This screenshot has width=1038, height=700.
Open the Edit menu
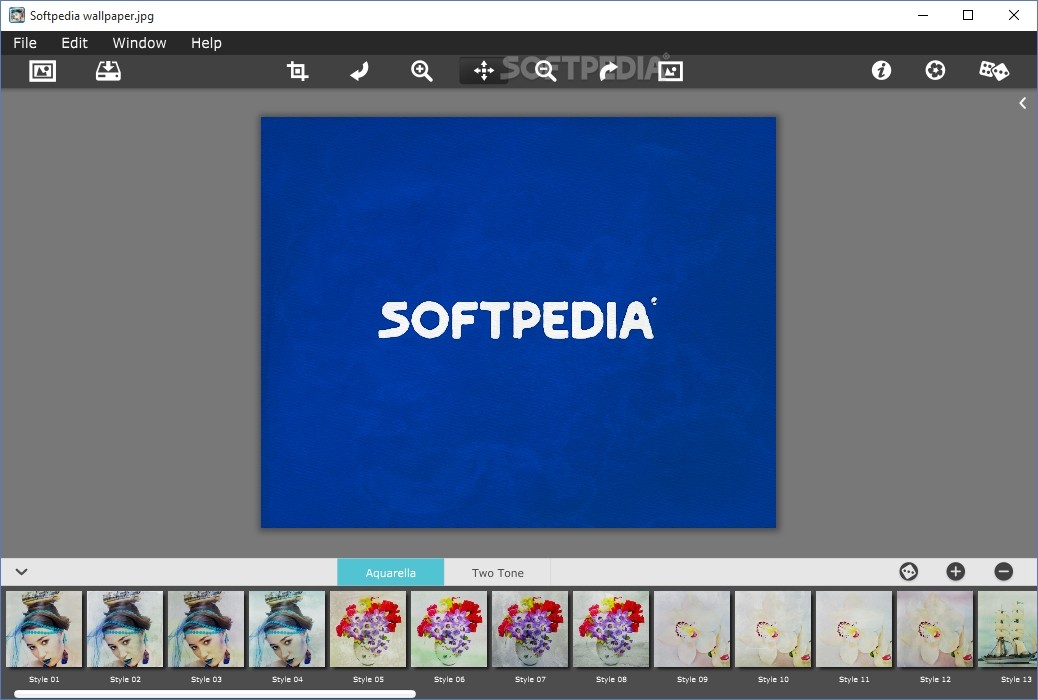[x=74, y=43]
